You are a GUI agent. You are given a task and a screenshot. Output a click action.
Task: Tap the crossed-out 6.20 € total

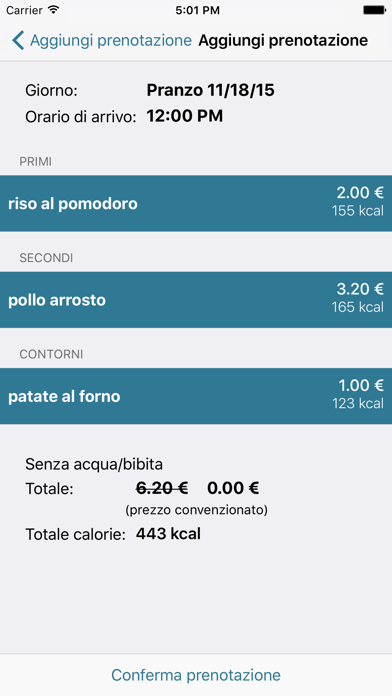pos(162,488)
